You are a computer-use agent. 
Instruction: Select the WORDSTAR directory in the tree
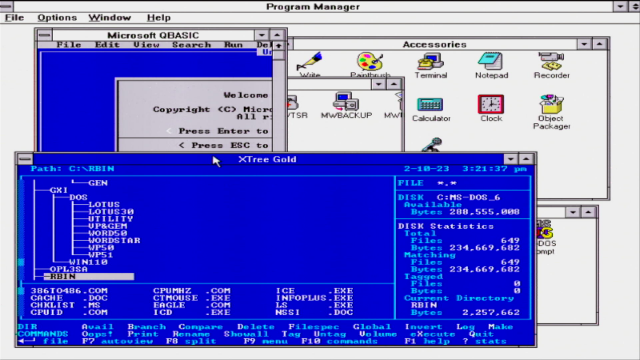click(x=114, y=240)
